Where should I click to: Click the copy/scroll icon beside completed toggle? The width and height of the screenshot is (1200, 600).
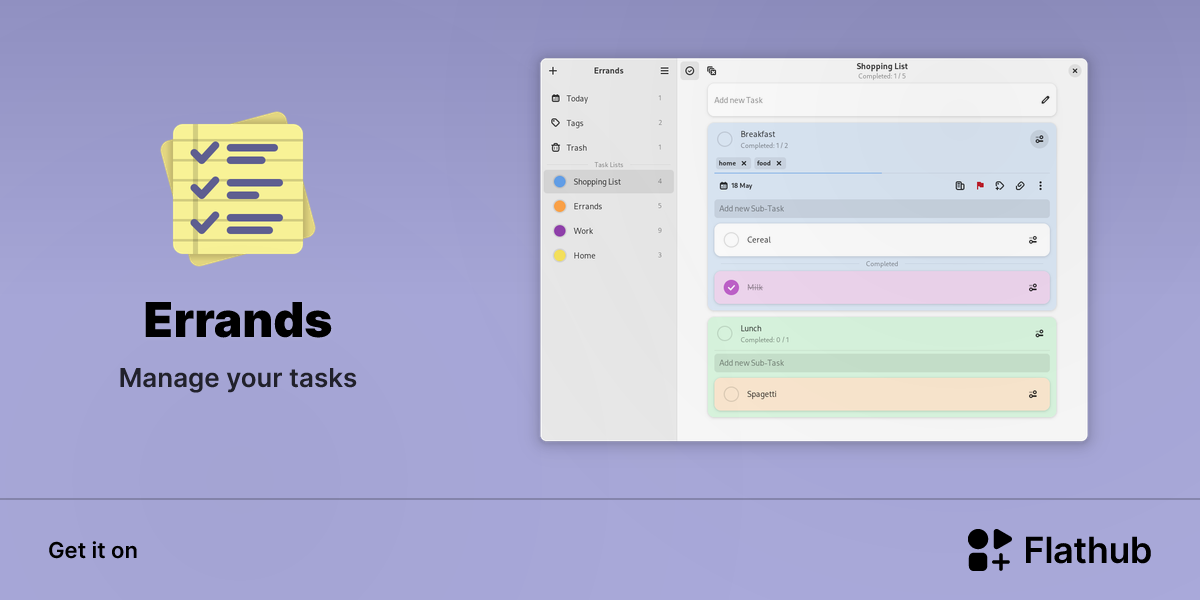[711, 71]
